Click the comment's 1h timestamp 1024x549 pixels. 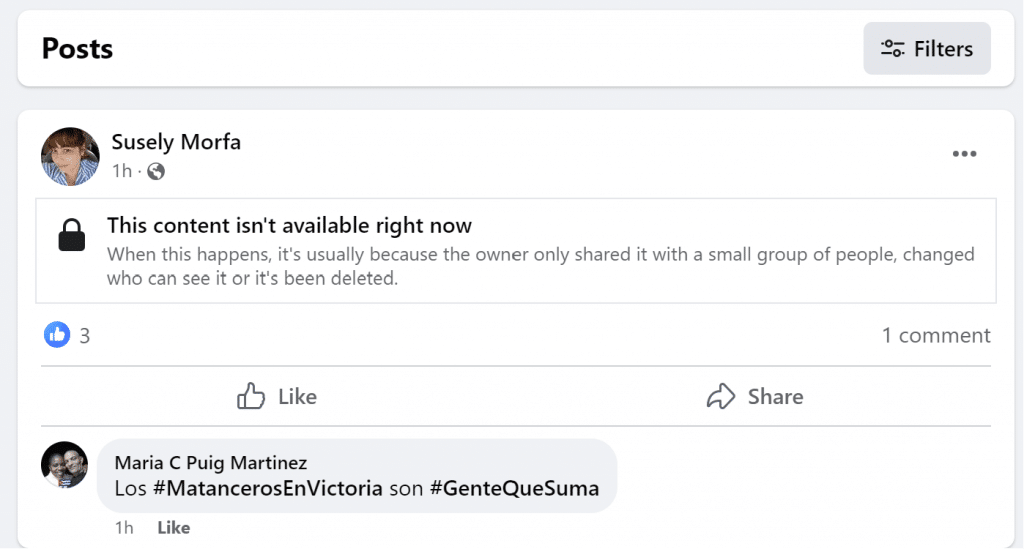point(124,527)
